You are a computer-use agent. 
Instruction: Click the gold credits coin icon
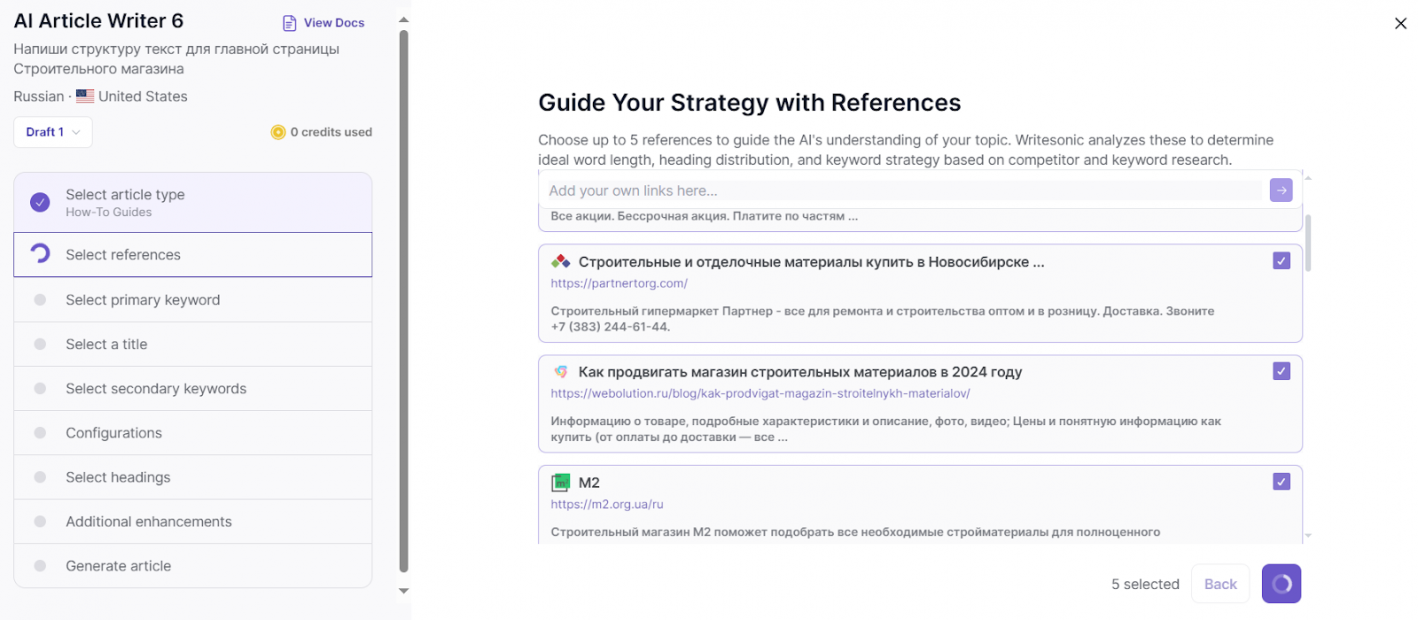tap(278, 132)
